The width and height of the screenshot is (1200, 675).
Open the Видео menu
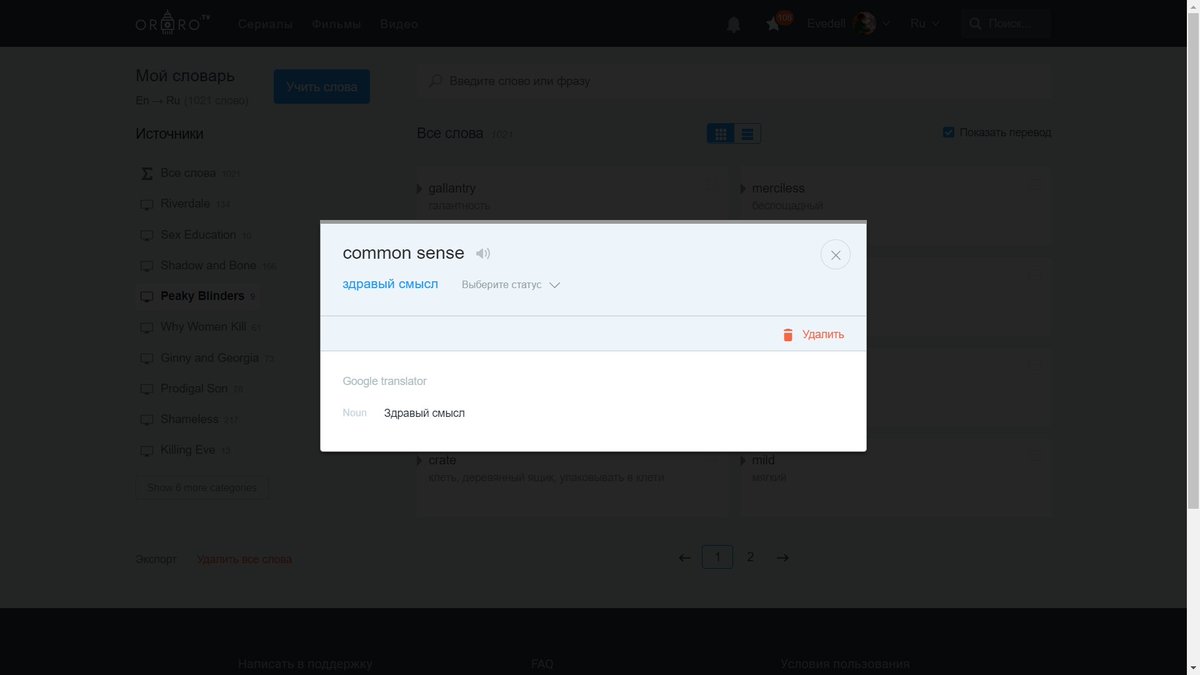pyautogui.click(x=399, y=24)
